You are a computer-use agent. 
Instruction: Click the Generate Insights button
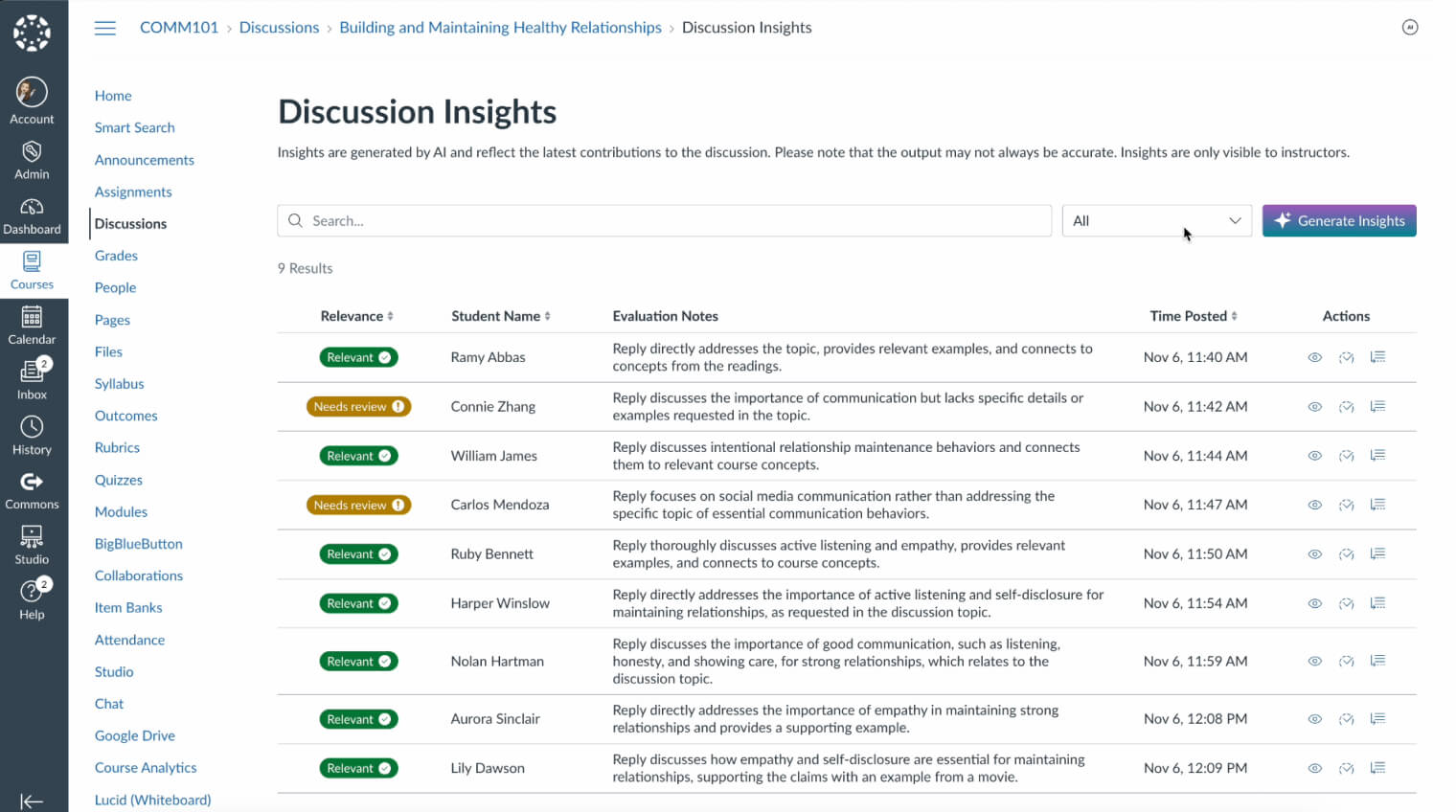pyautogui.click(x=1338, y=221)
